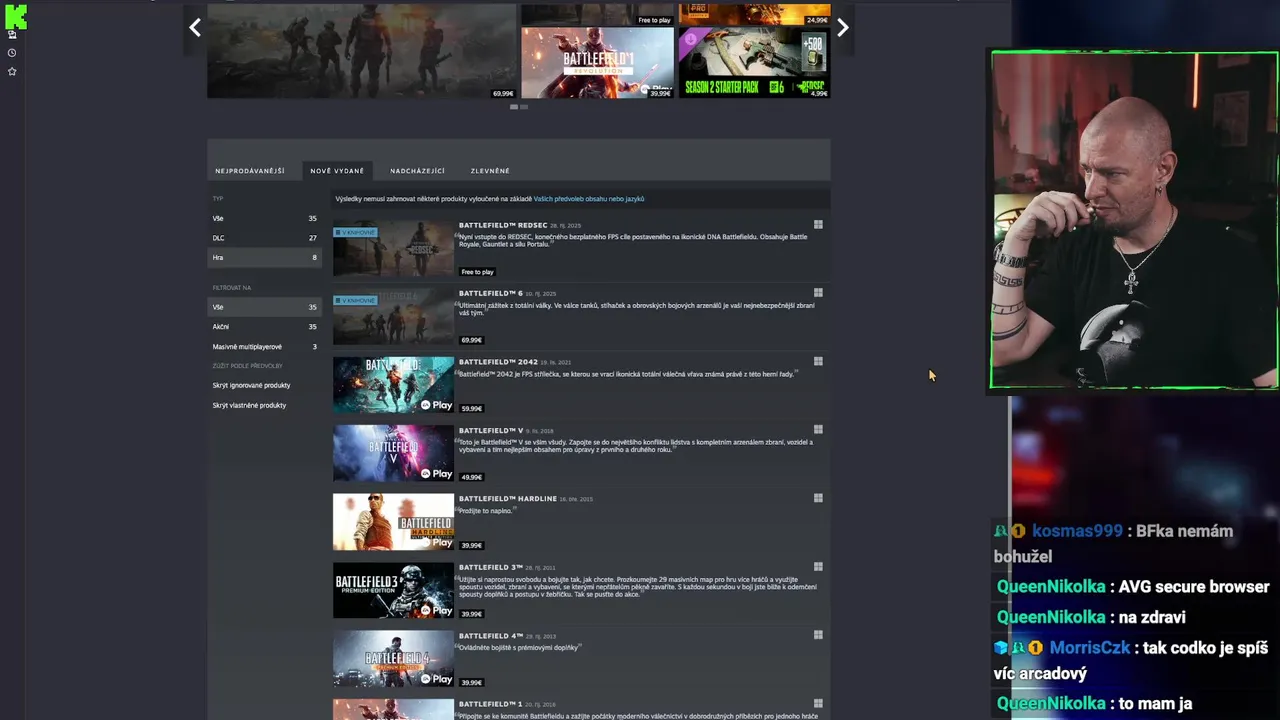This screenshot has width=1280, height=720.
Task: Select the Nově vydané tab
Action: coord(337,171)
